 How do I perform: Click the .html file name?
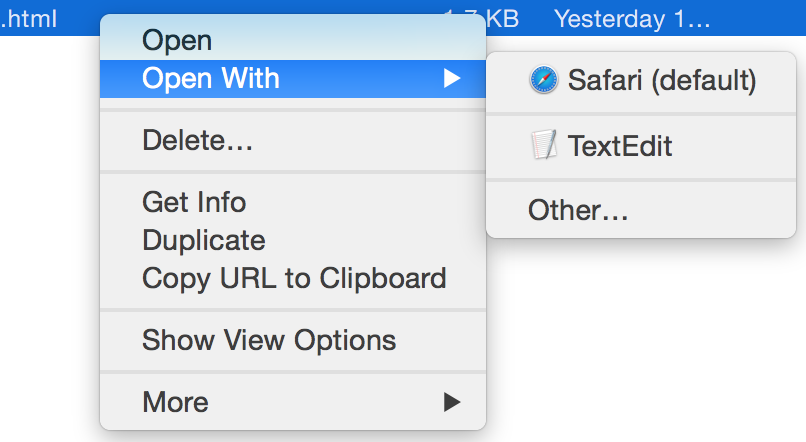28,18
